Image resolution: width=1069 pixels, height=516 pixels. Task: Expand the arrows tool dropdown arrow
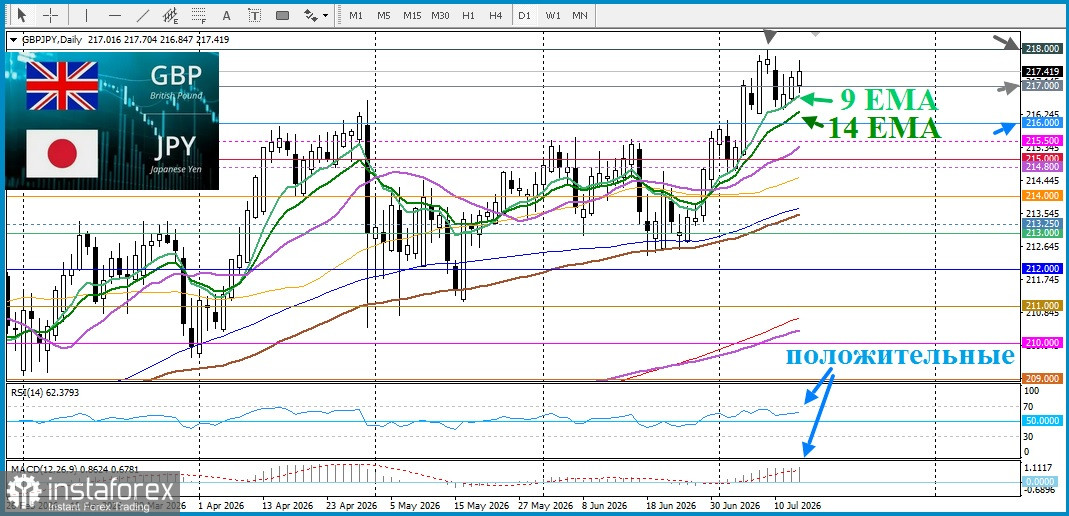point(325,15)
